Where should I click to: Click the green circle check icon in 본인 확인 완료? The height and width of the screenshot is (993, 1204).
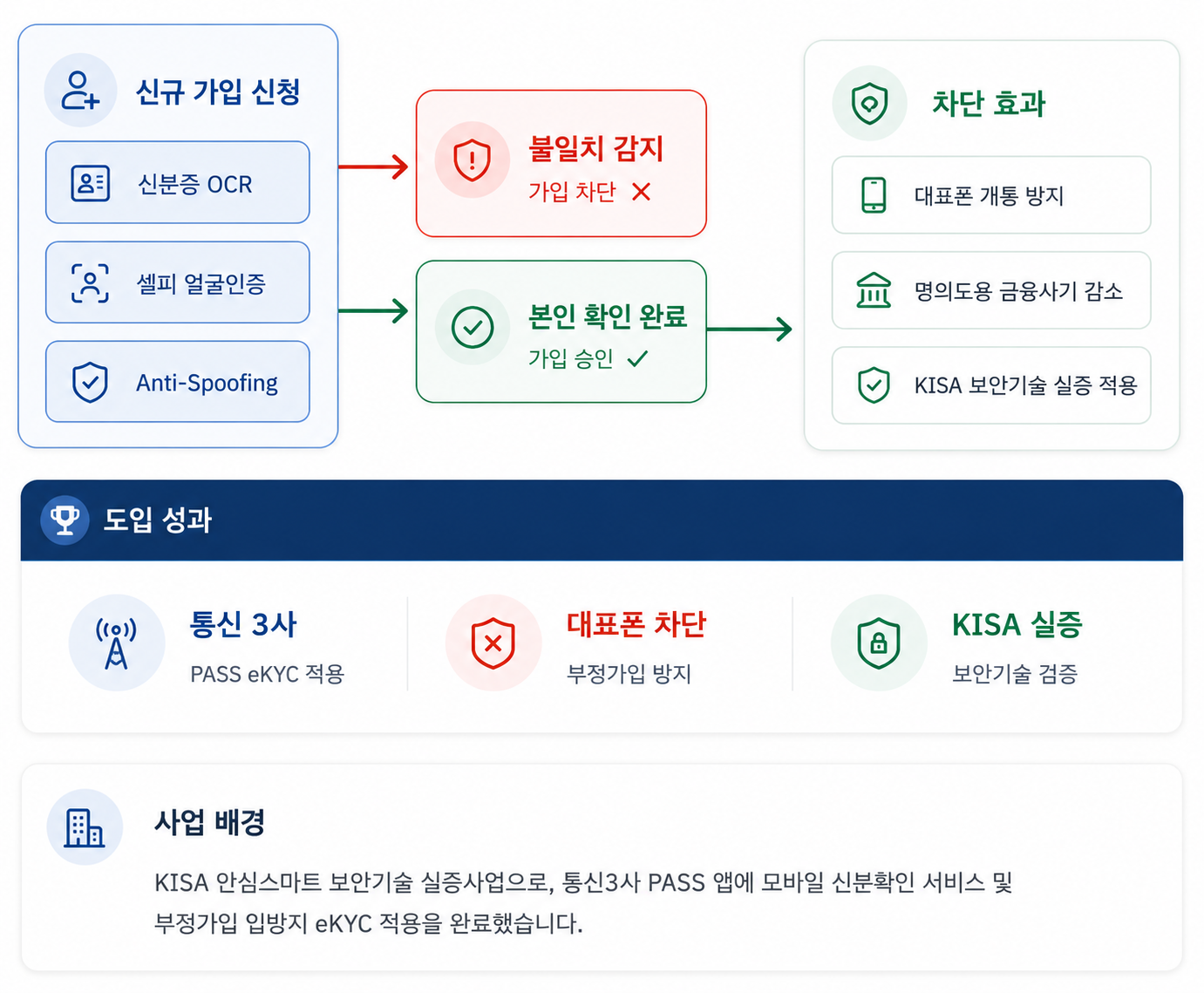coord(473,328)
